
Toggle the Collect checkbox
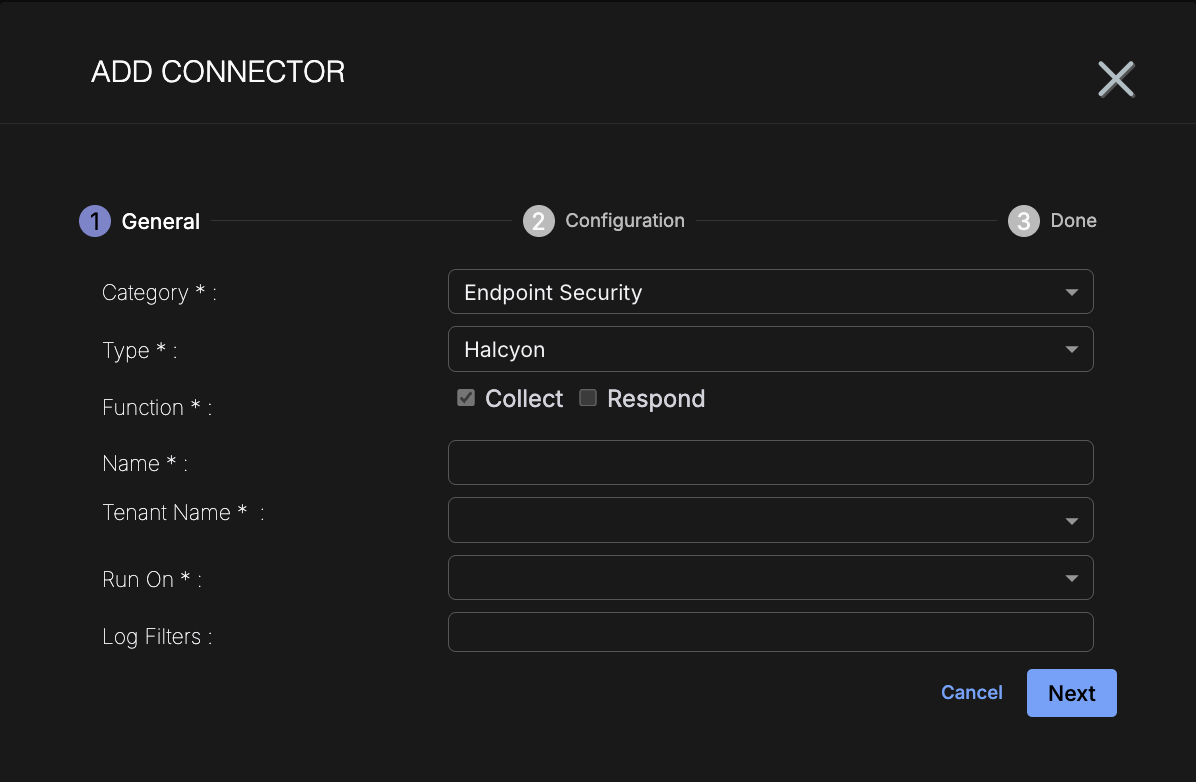(466, 398)
